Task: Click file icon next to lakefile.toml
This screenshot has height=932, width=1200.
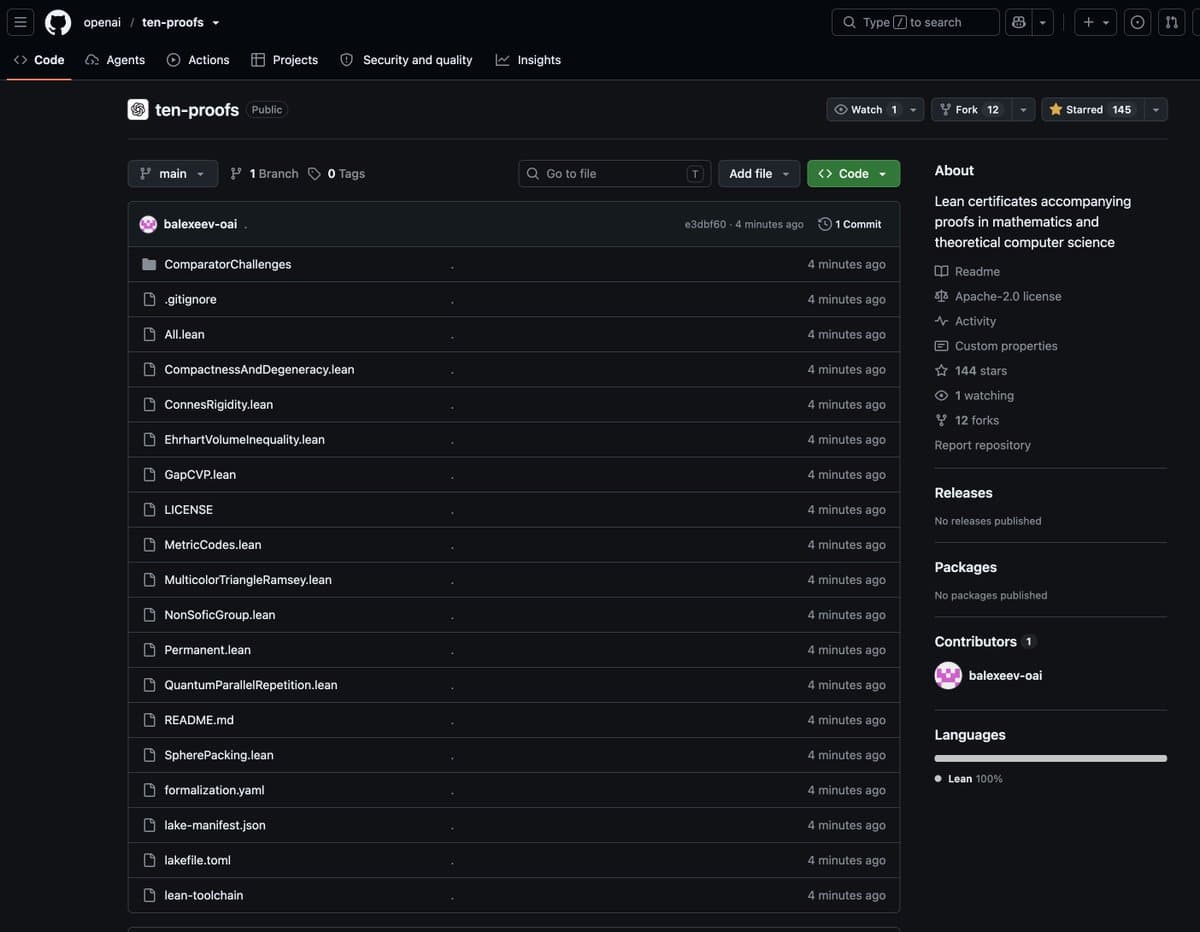Action: [x=149, y=859]
